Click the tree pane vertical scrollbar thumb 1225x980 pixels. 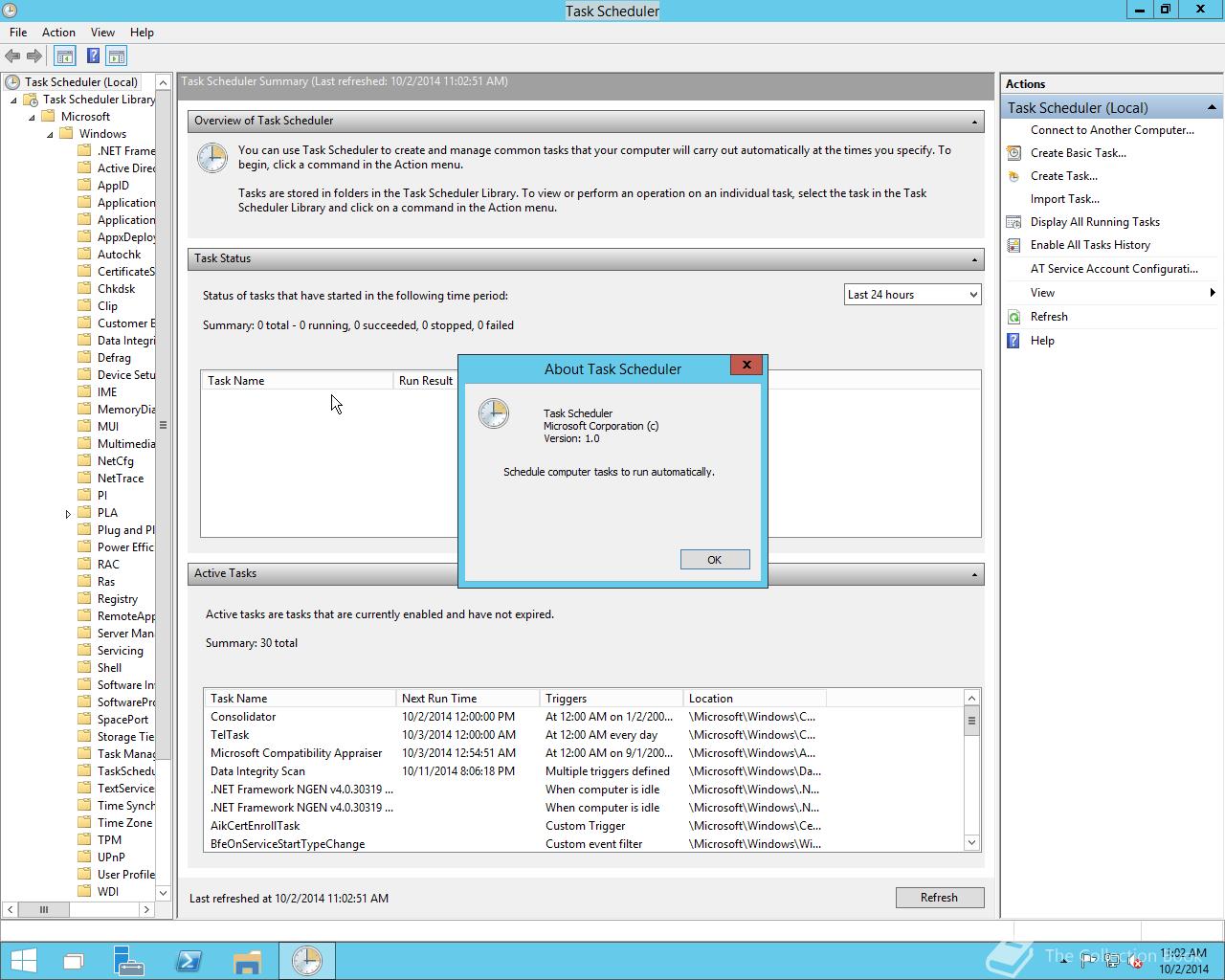point(163,425)
